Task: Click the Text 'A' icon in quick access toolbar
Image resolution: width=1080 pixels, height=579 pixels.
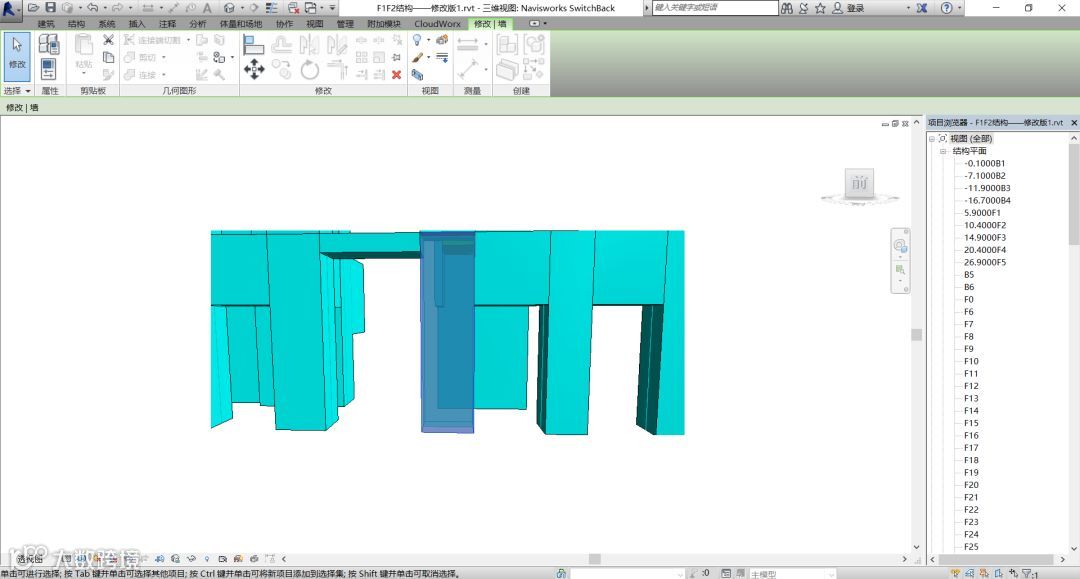Action: click(x=207, y=8)
